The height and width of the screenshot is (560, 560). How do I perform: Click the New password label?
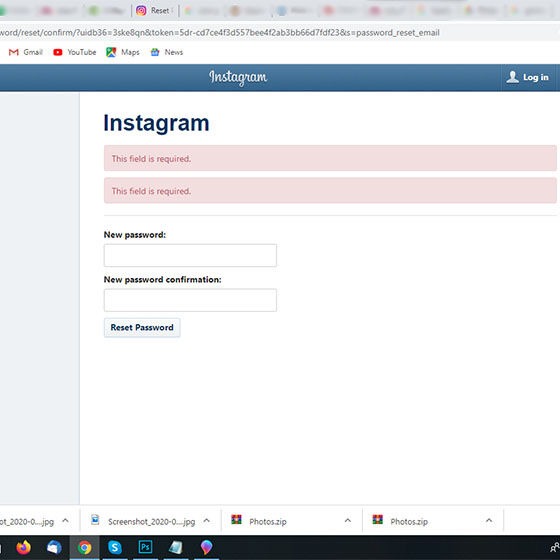coord(135,235)
